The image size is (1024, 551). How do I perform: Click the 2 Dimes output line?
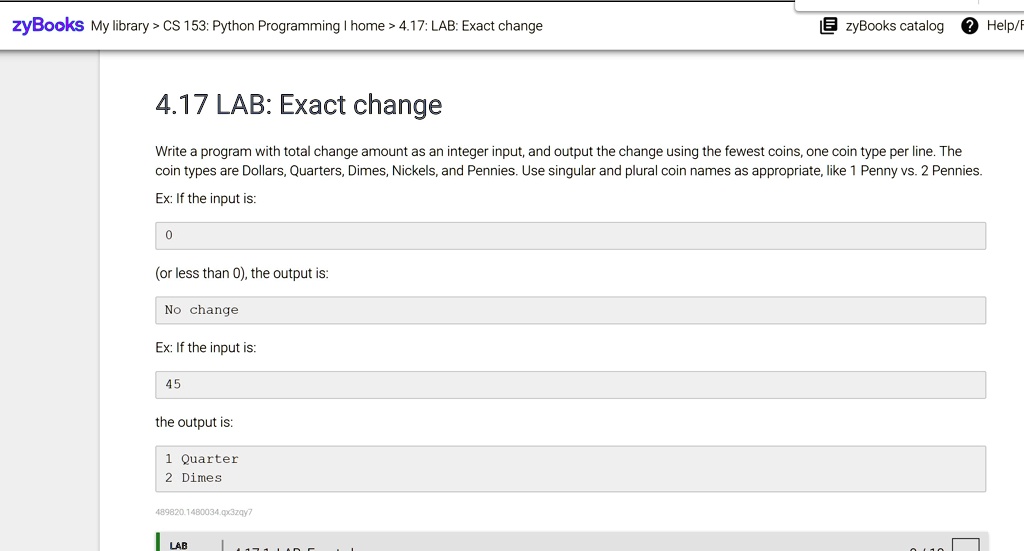pos(194,478)
